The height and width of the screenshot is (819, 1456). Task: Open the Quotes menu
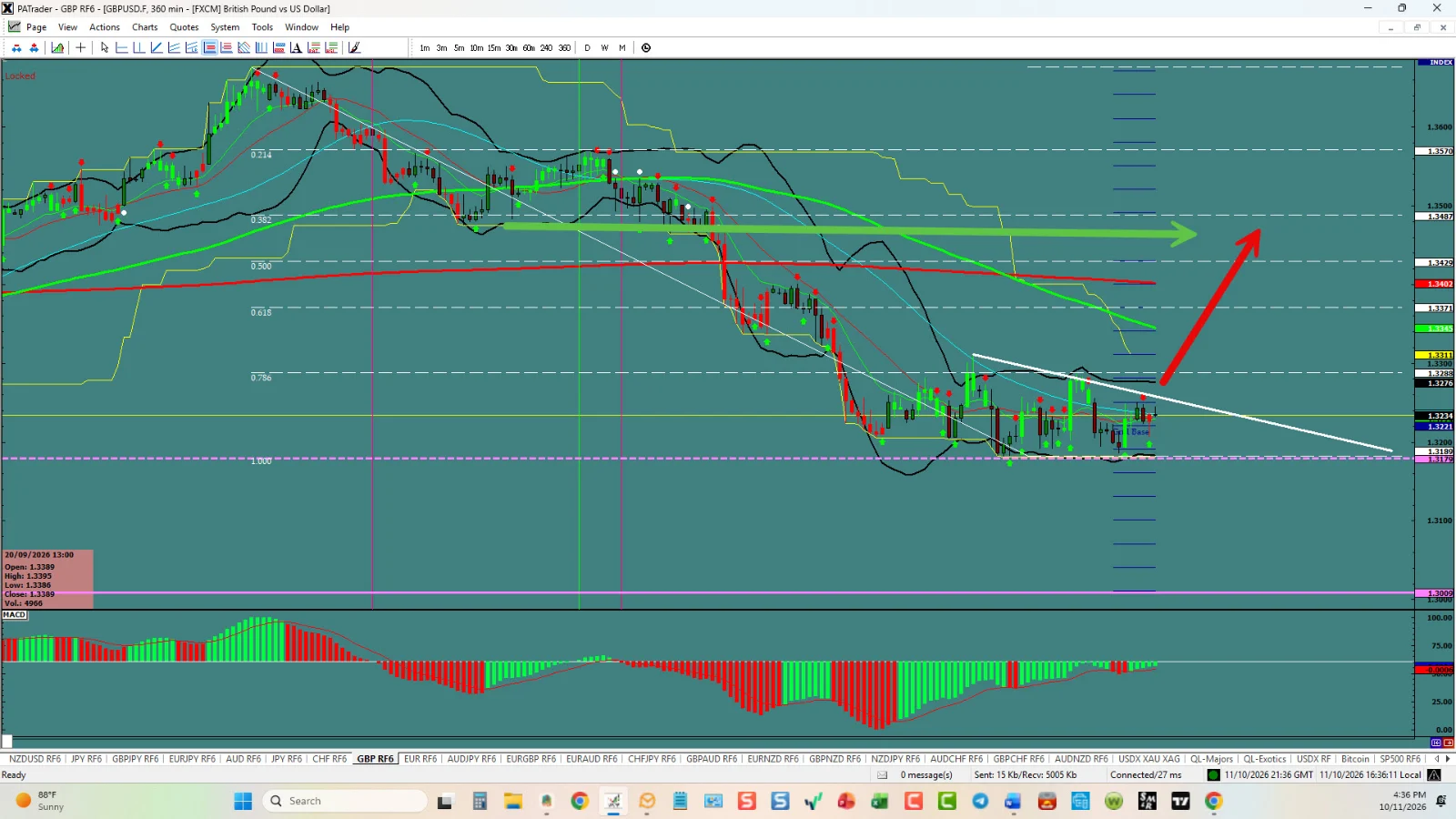[184, 27]
